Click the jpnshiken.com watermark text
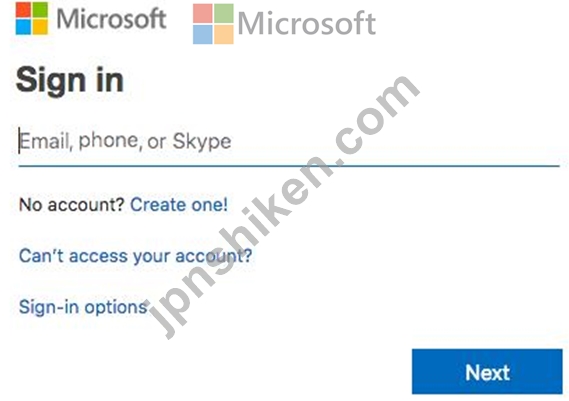The width and height of the screenshot is (569, 401). [x=286, y=207]
